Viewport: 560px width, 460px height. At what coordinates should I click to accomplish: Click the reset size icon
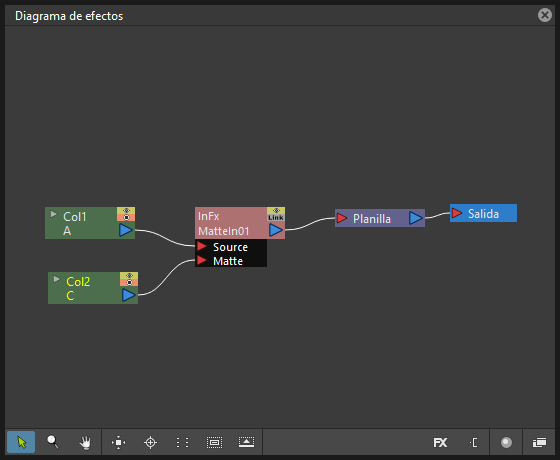tap(214, 442)
